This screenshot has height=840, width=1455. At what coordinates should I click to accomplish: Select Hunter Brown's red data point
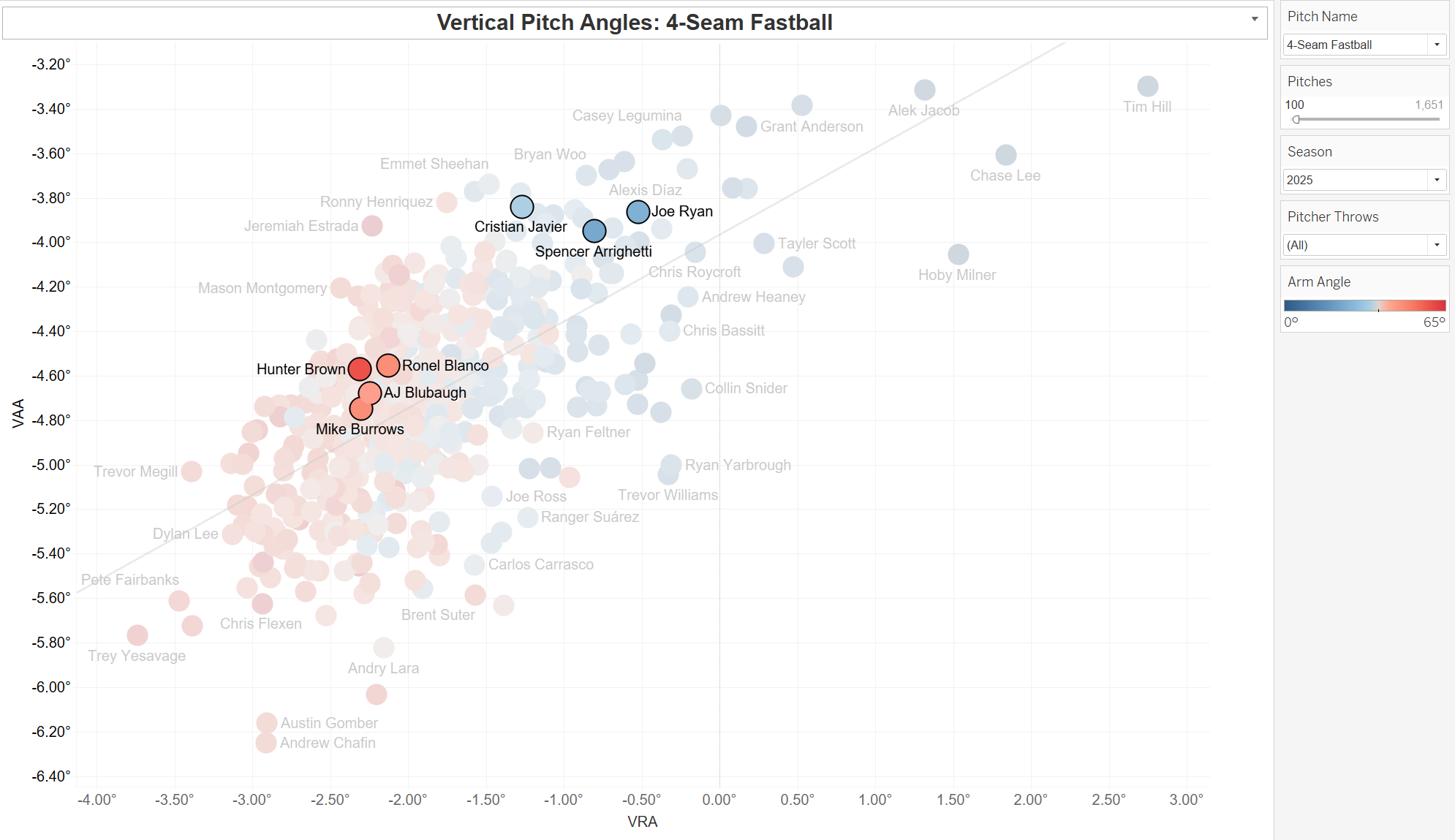click(x=359, y=369)
